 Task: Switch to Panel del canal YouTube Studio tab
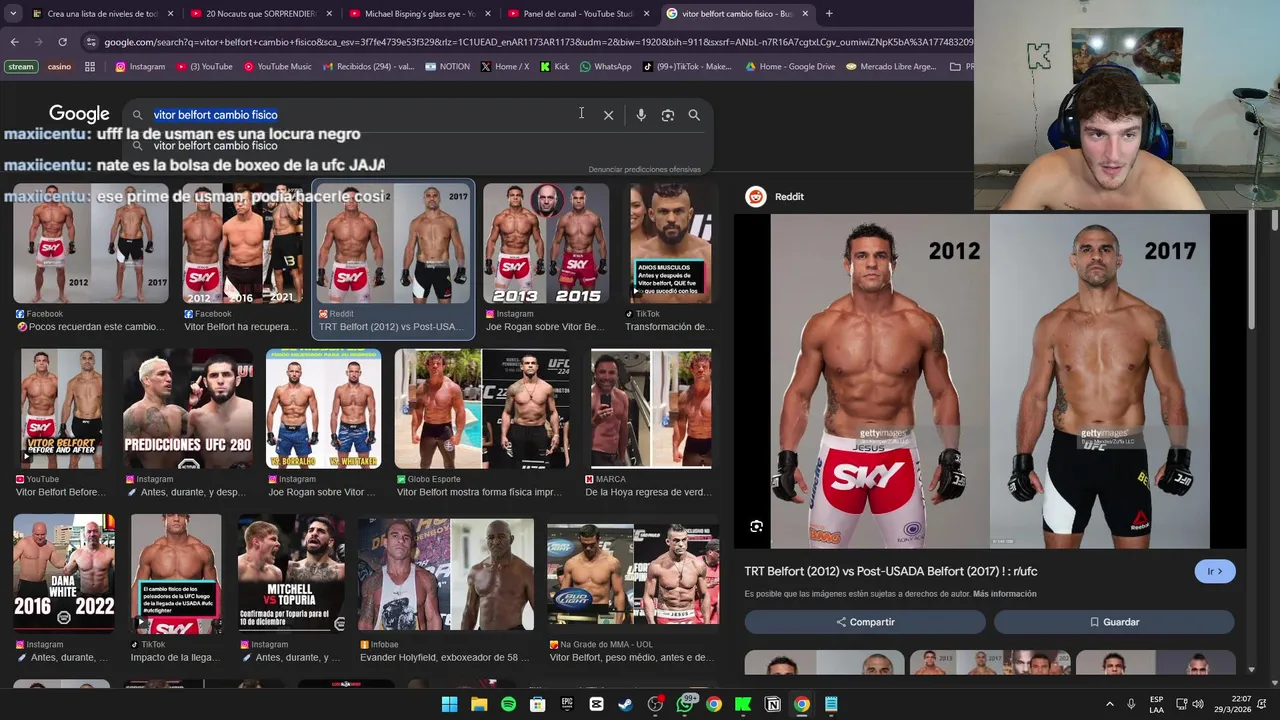pyautogui.click(x=578, y=14)
